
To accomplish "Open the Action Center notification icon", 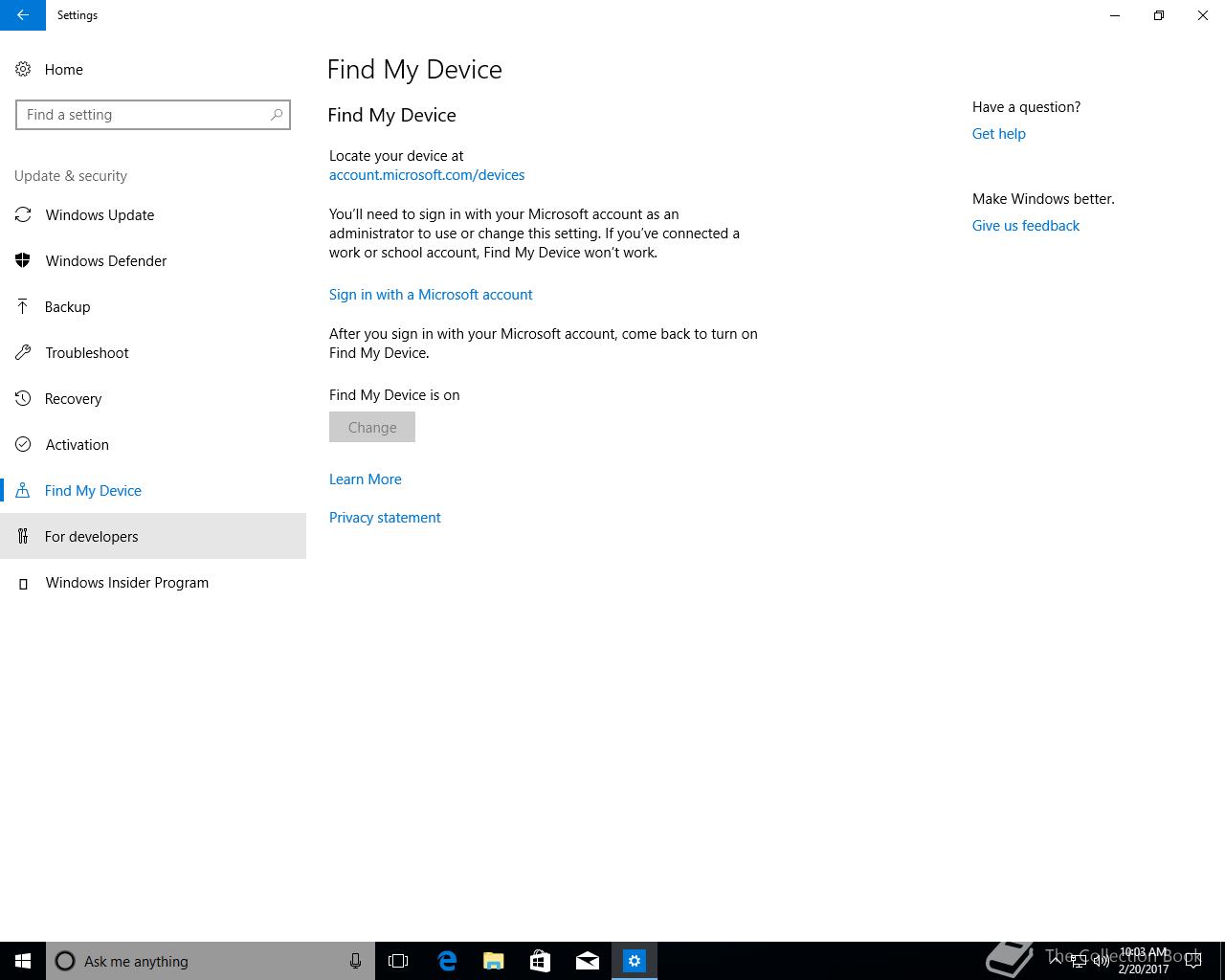I will pos(1193,961).
